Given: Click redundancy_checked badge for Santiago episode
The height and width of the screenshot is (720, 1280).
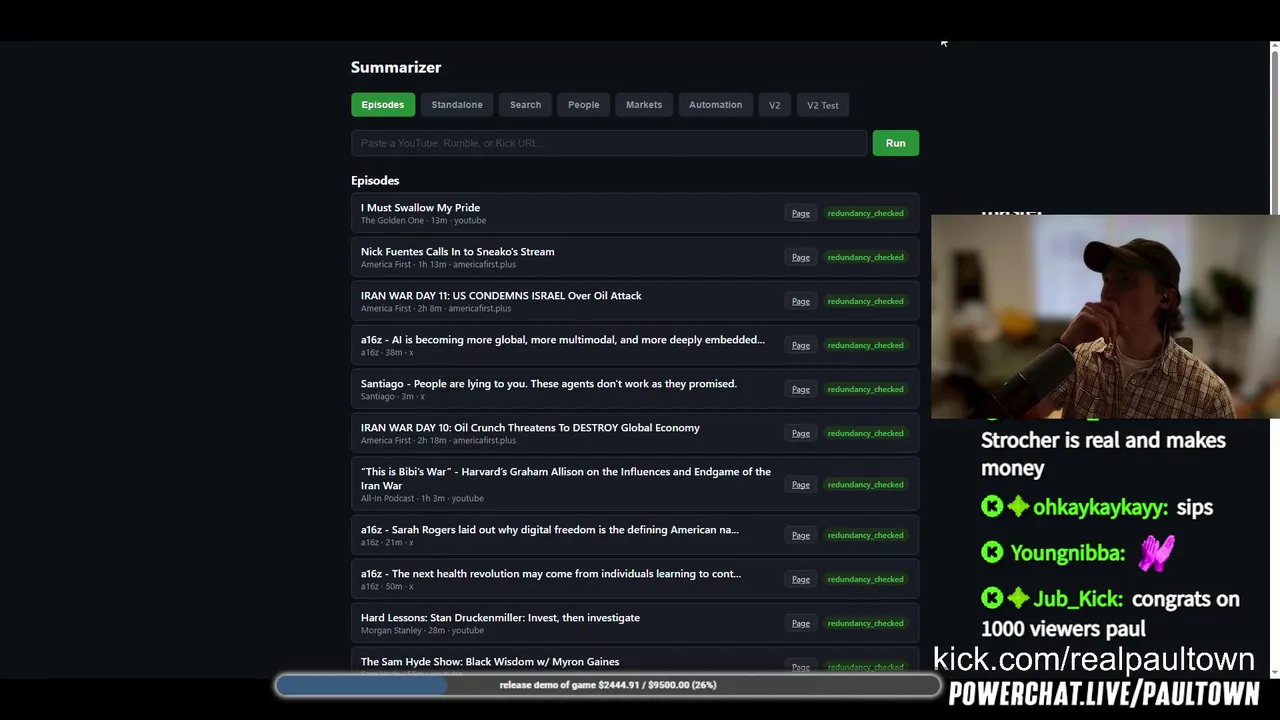Looking at the screenshot, I should click(865, 389).
